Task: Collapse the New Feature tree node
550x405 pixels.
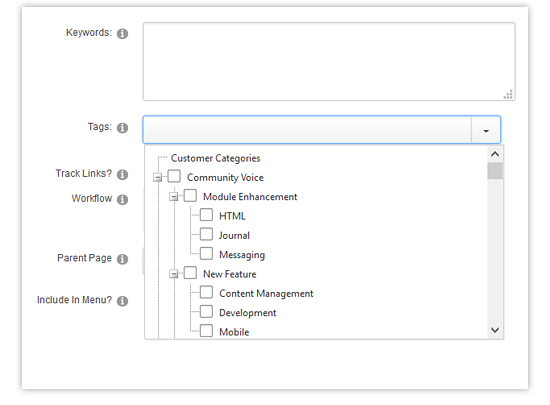Action: pyautogui.click(x=173, y=274)
